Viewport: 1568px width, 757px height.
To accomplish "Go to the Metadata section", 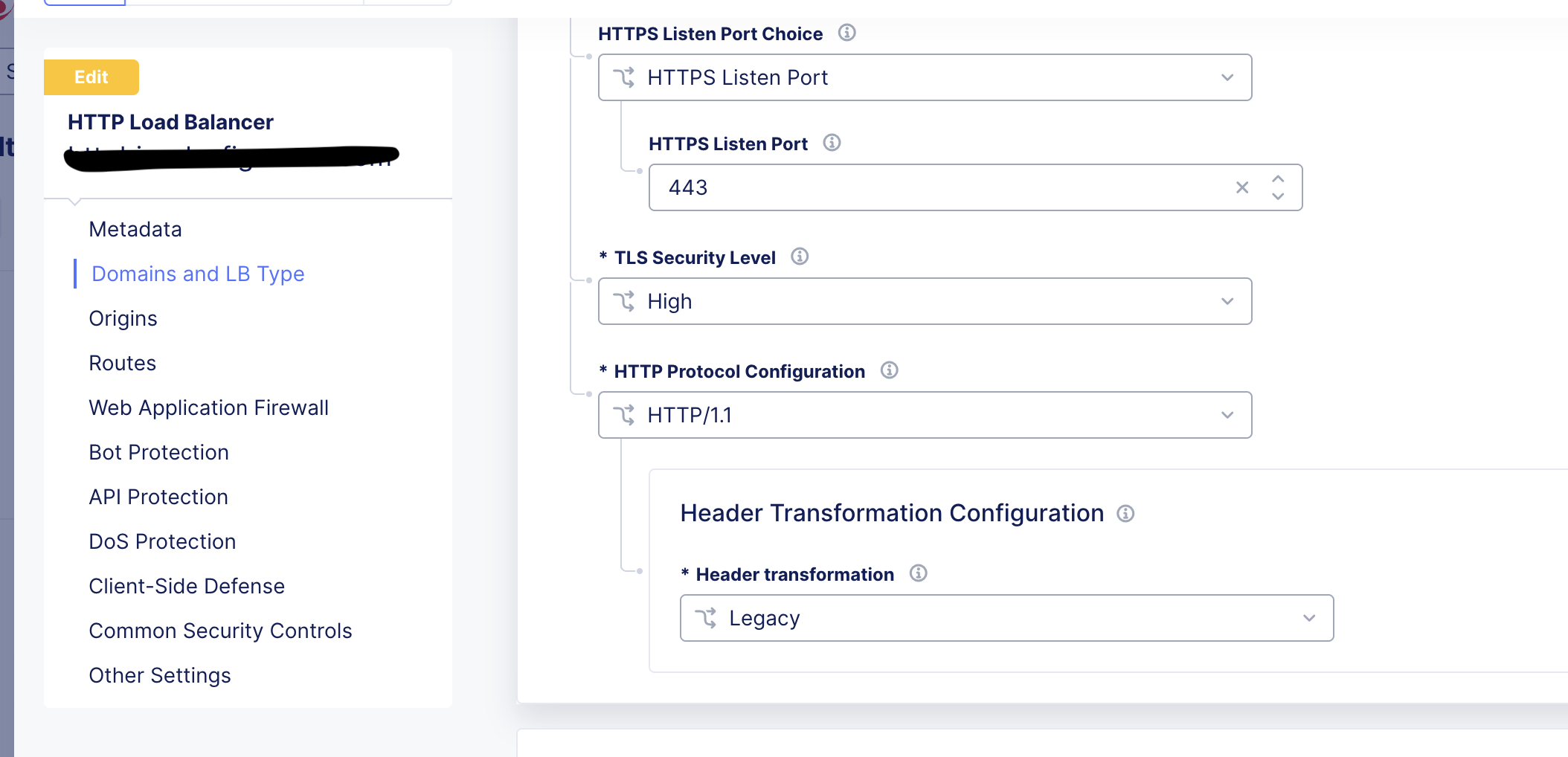I will 135,229.
